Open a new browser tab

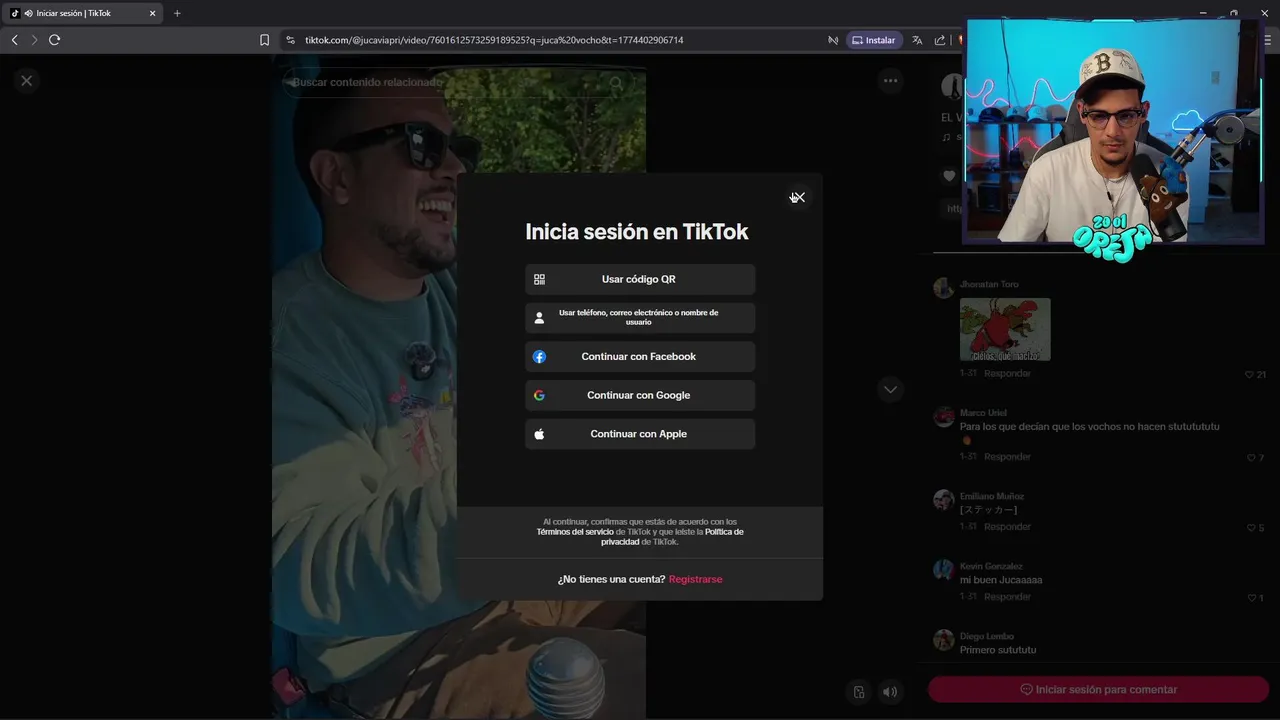coord(177,13)
